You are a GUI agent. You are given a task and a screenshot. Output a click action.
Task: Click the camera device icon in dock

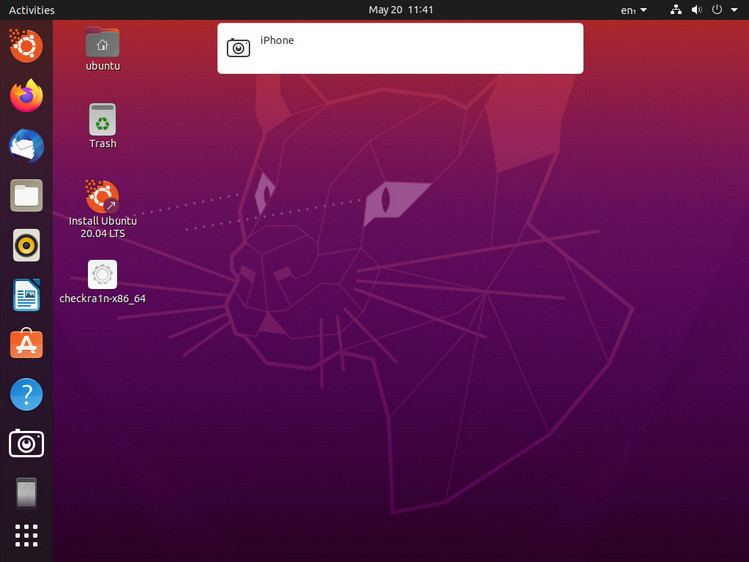(x=27, y=443)
